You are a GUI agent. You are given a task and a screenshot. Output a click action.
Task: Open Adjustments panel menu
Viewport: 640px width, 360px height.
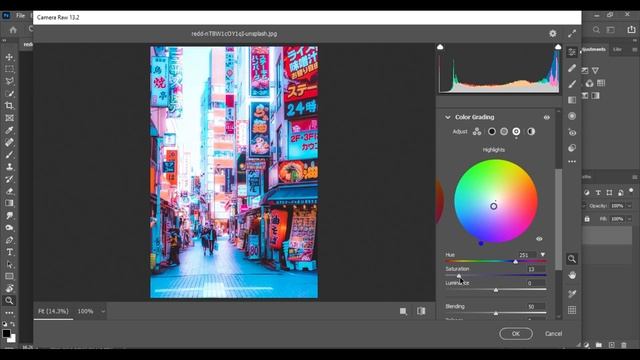634,49
